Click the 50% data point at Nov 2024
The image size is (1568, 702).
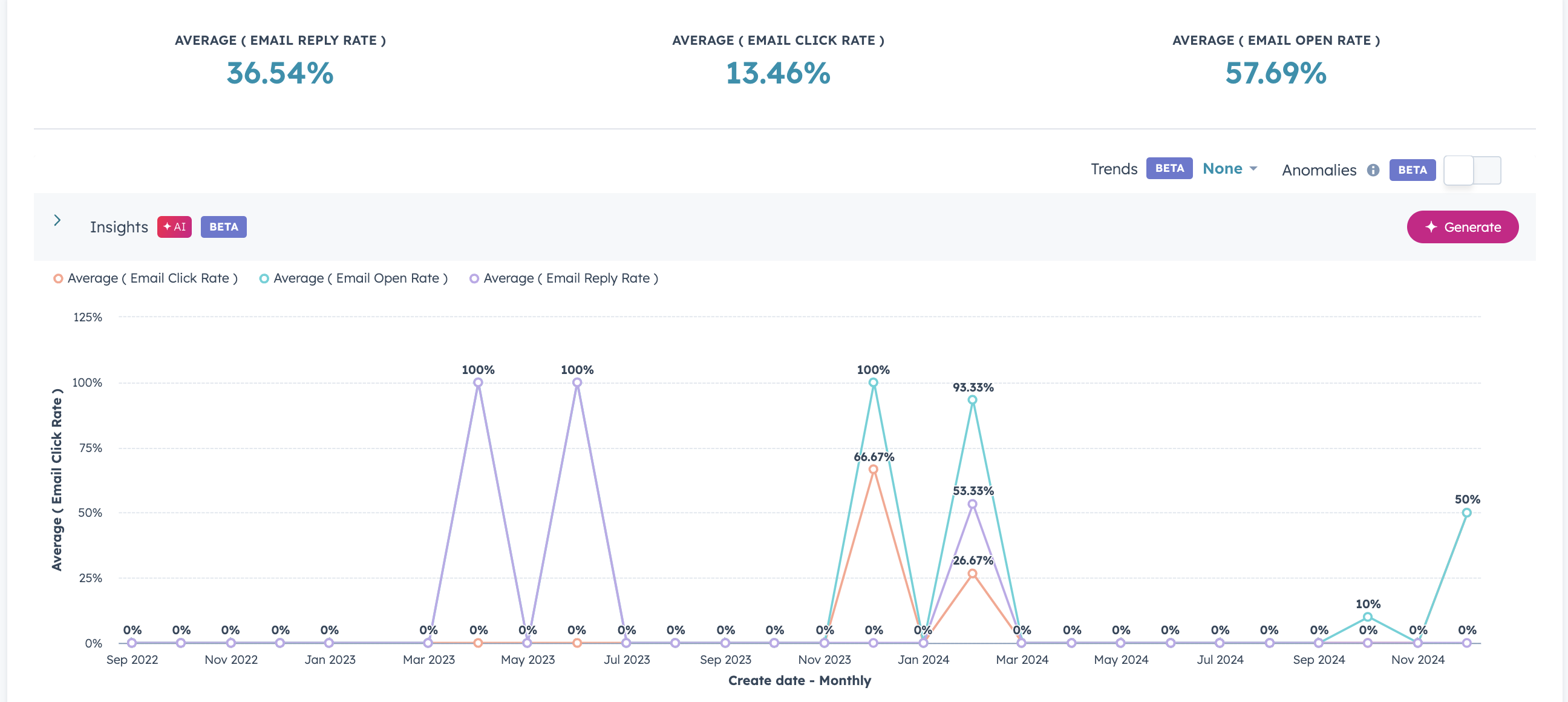point(1467,512)
